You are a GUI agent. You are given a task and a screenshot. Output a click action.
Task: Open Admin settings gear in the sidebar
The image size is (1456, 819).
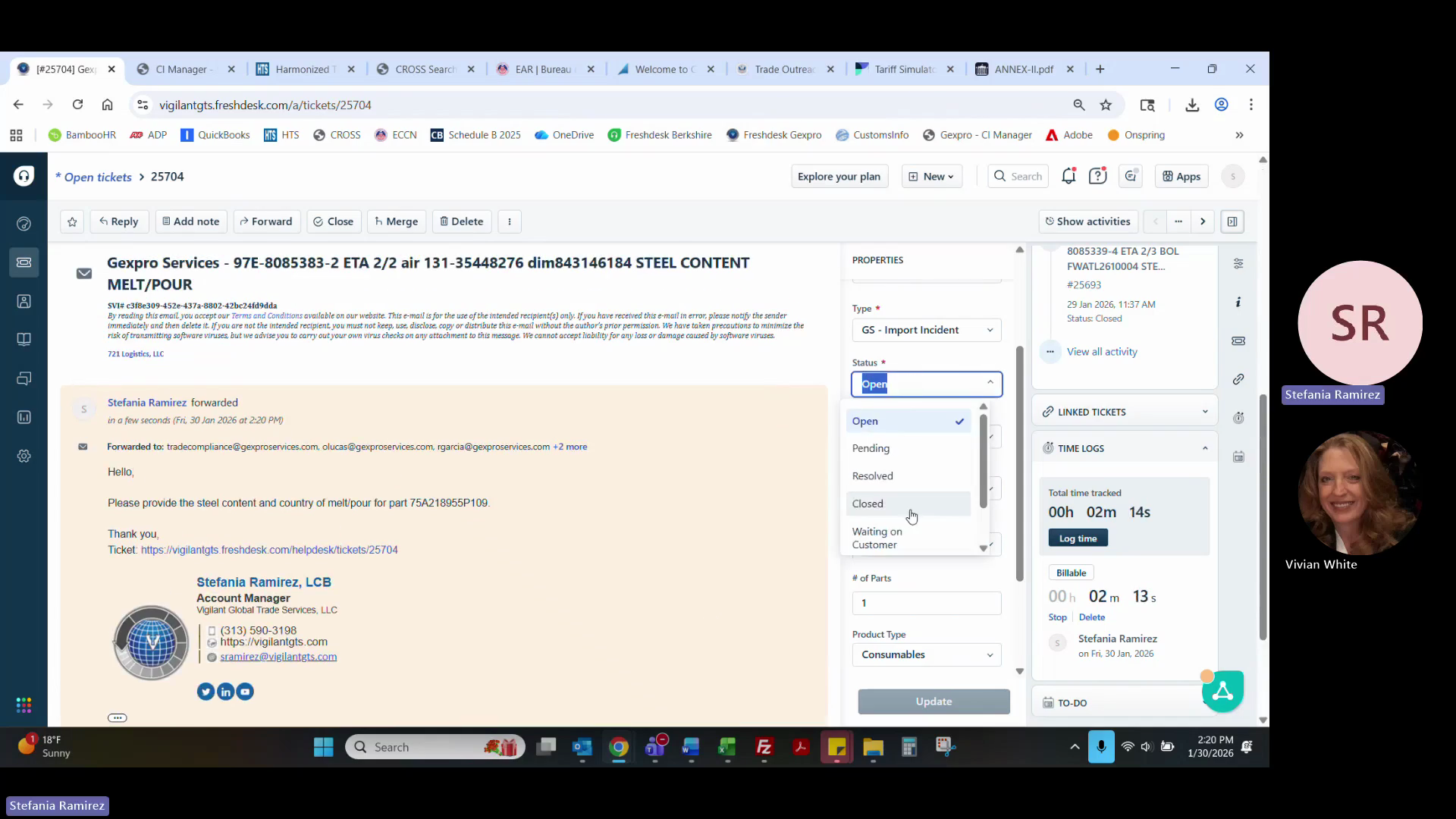(24, 456)
